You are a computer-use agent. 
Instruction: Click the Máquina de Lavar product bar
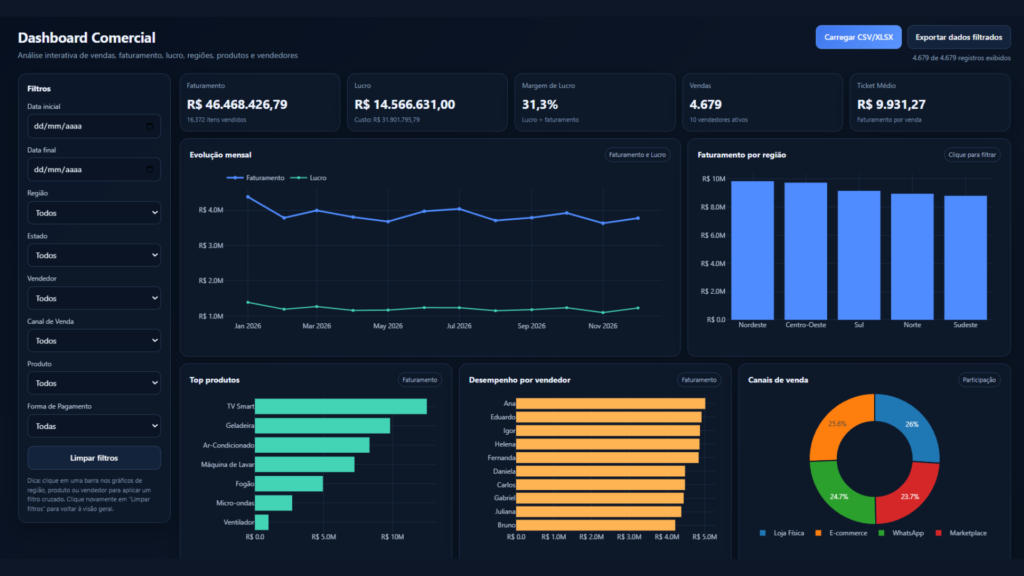tap(305, 464)
